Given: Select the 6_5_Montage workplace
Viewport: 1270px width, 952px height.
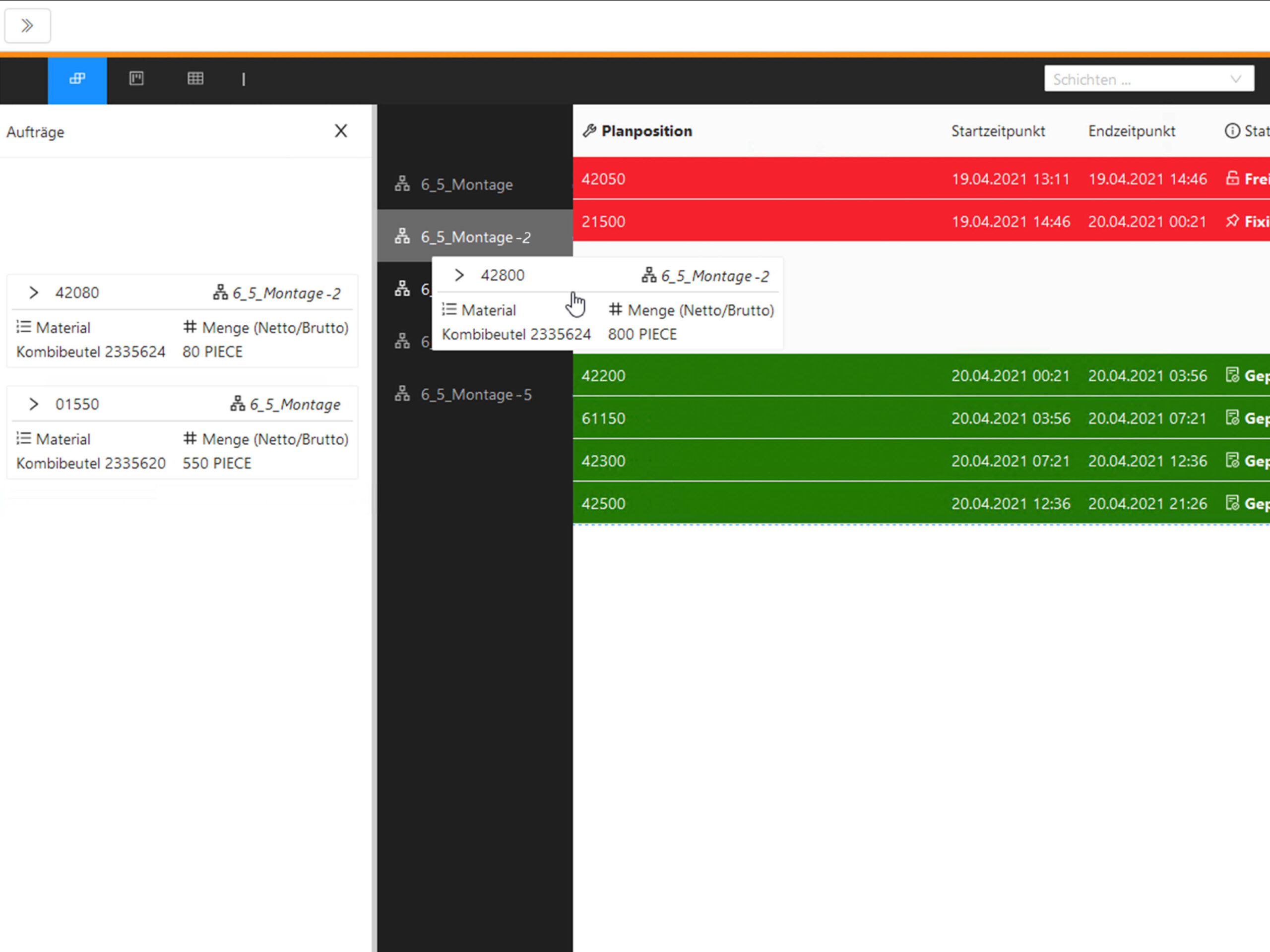Looking at the screenshot, I should coord(466,185).
